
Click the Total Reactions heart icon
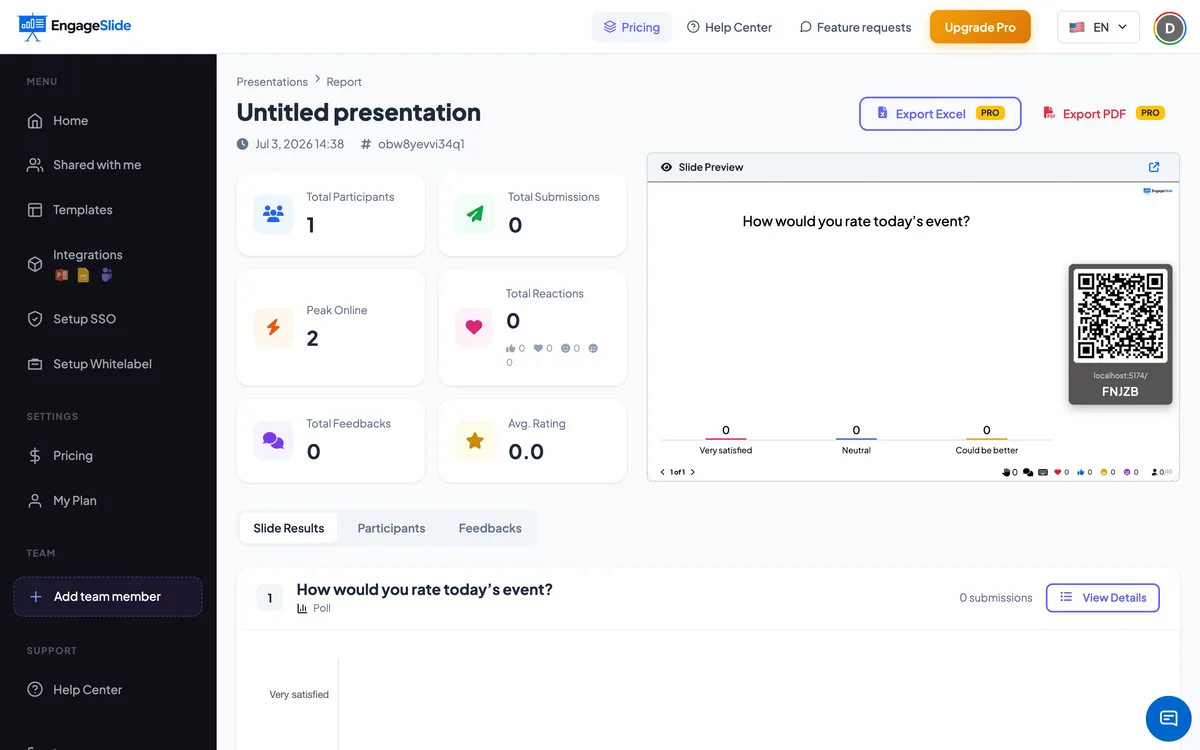pos(474,327)
